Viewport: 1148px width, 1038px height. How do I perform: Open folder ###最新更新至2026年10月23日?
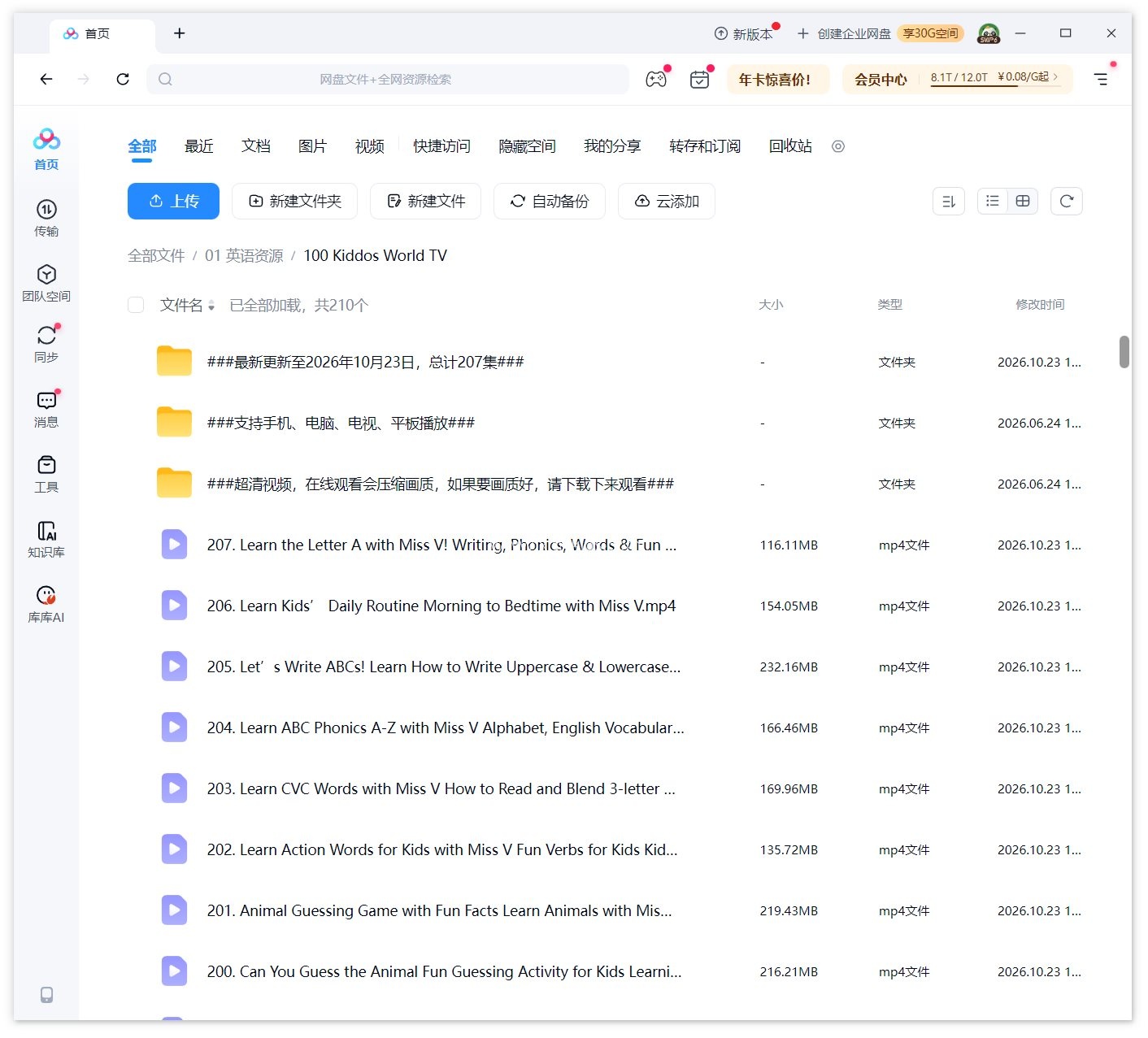tap(365, 362)
